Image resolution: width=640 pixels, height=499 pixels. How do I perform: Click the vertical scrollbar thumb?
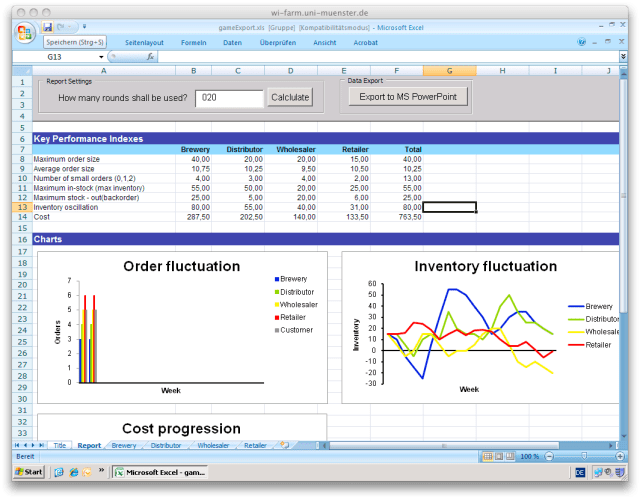click(623, 196)
